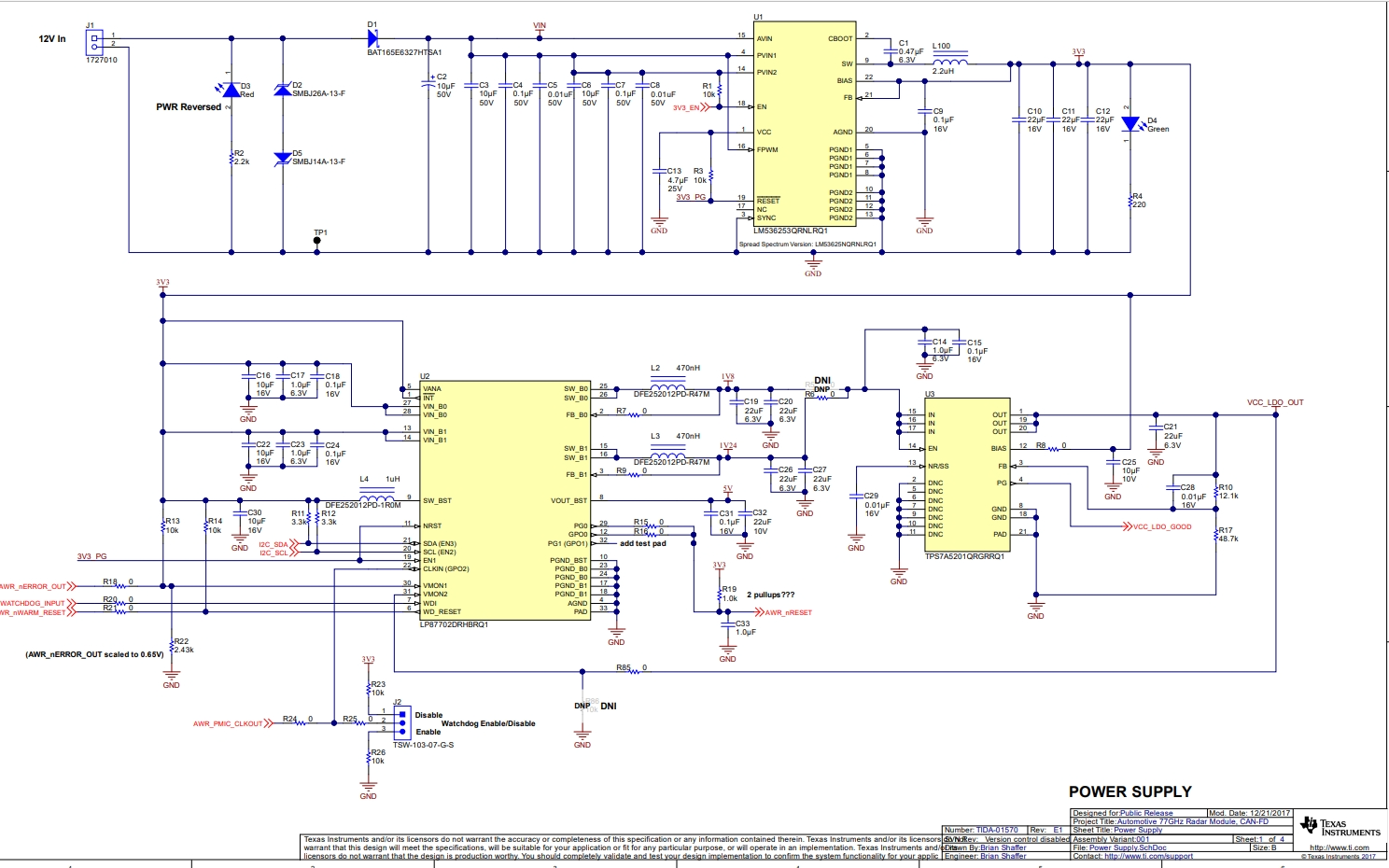The image size is (1389, 868).
Task: Click the TP1 test point dot
Action: coord(317,241)
